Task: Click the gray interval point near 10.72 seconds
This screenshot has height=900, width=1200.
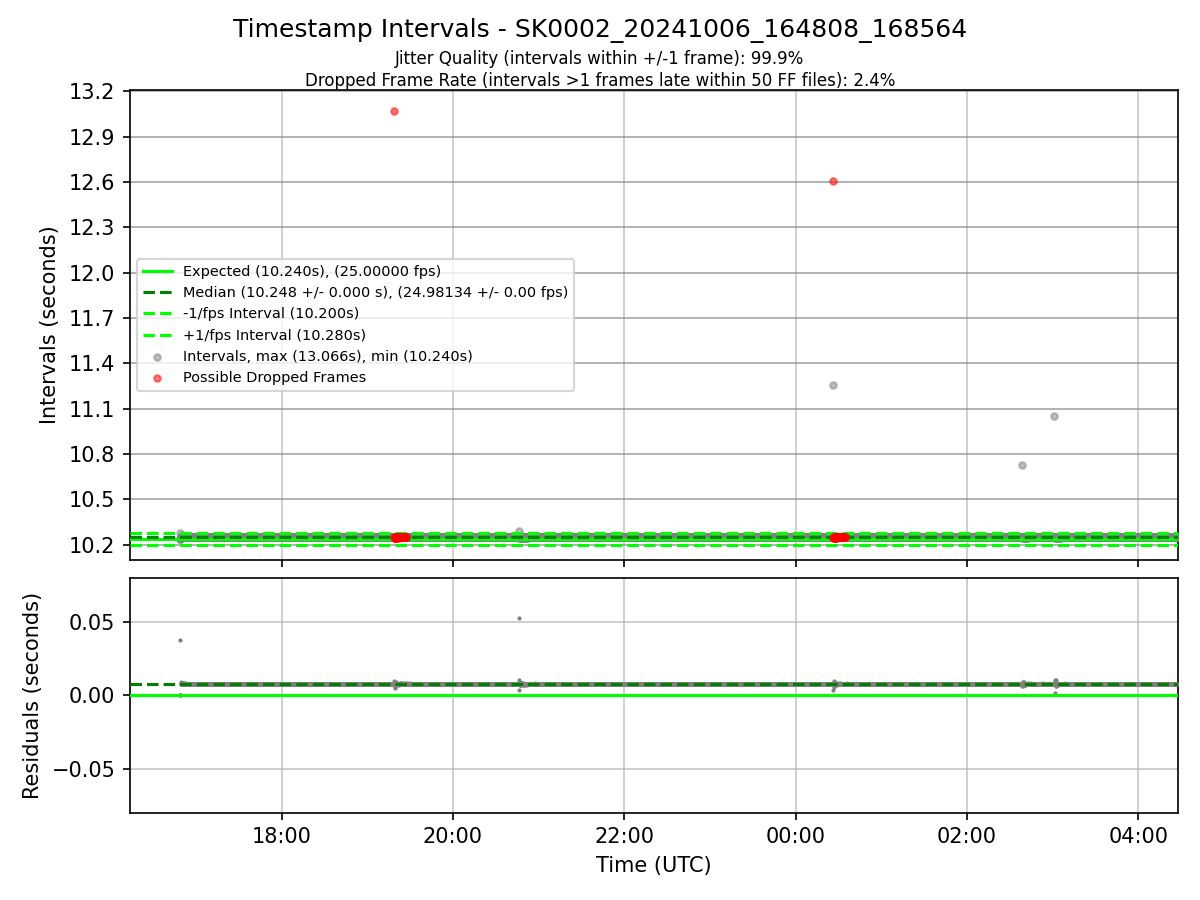Action: click(x=1022, y=465)
